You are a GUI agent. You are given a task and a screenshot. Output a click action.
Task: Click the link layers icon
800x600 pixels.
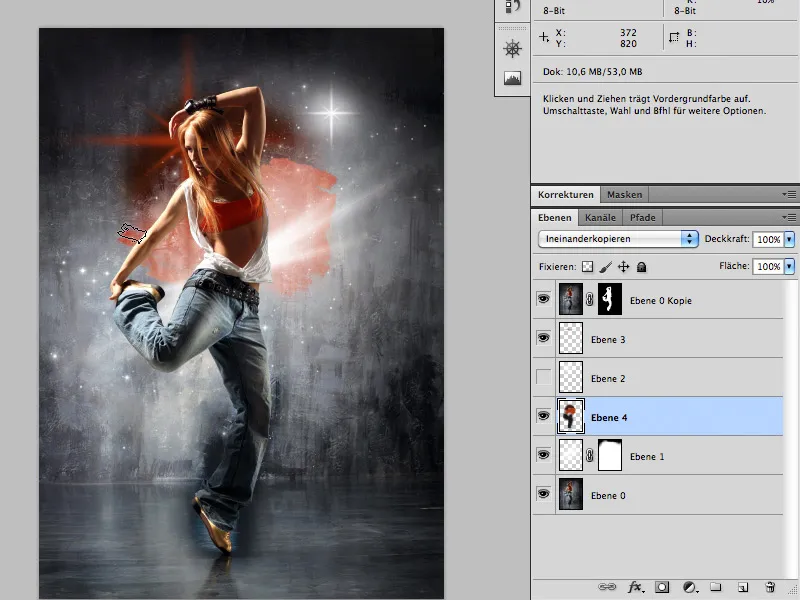[x=607, y=587]
